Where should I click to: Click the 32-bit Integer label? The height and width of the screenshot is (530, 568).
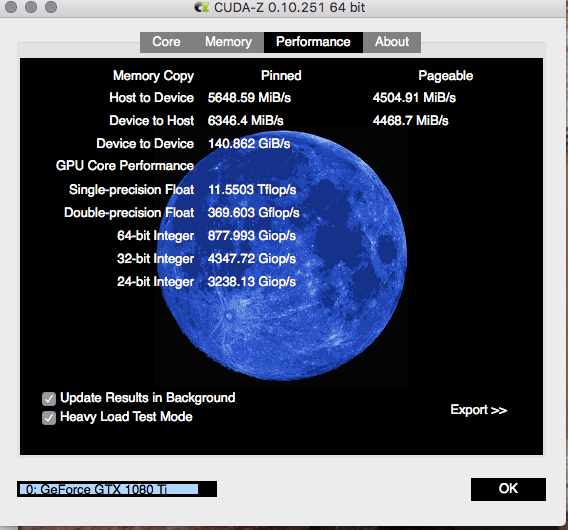pos(155,259)
